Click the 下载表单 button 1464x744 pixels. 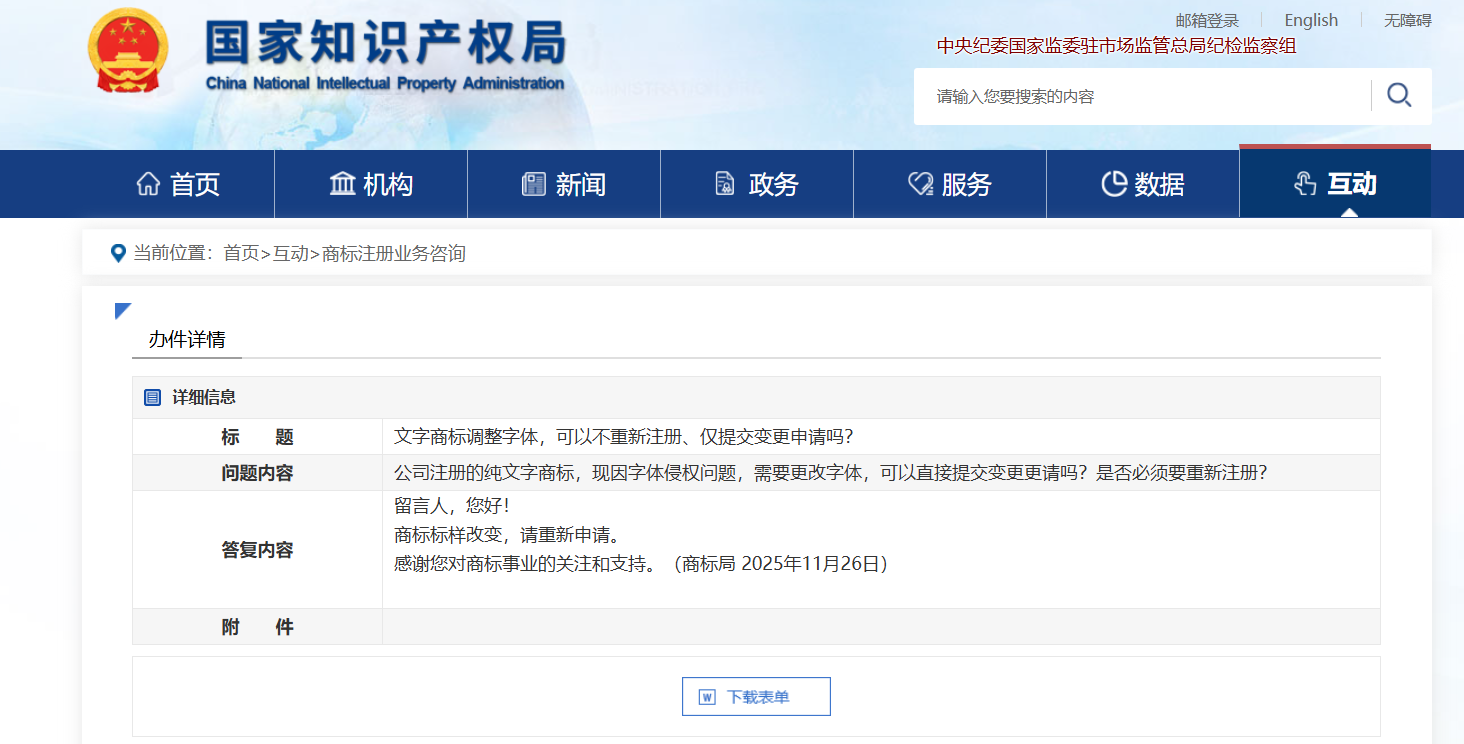(x=756, y=697)
